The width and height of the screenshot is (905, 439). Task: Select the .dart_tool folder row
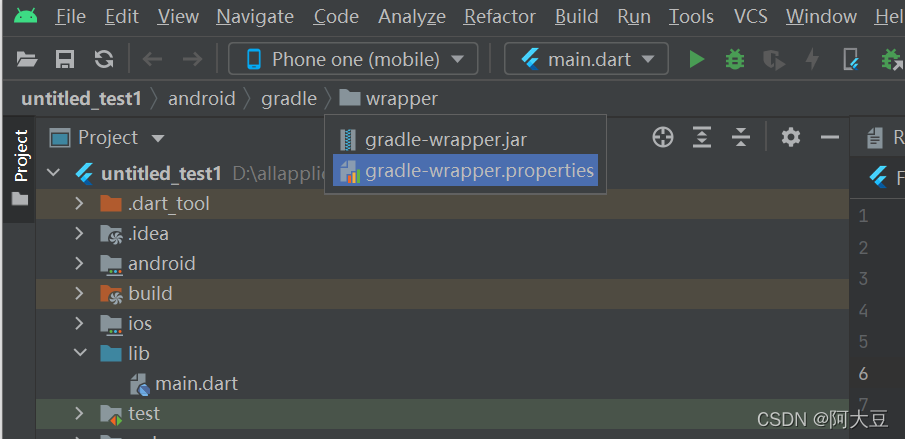442,204
